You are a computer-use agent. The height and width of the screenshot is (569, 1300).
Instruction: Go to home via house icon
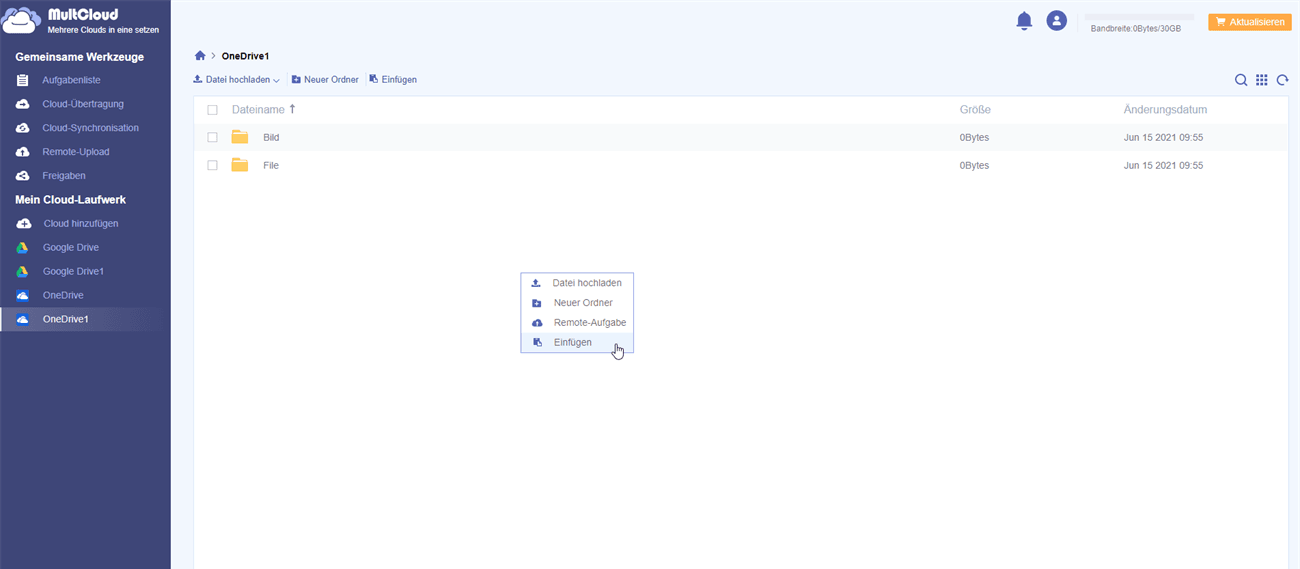[x=200, y=56]
